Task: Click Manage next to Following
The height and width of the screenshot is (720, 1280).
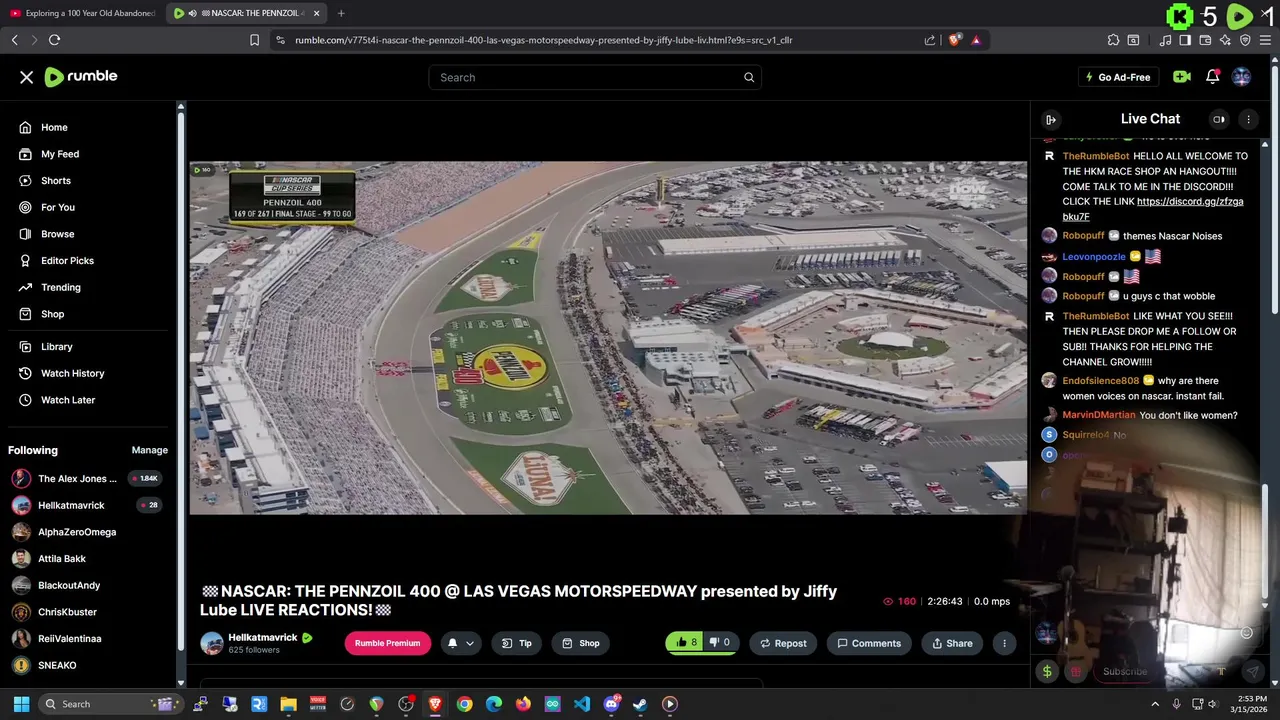Action: [x=150, y=450]
